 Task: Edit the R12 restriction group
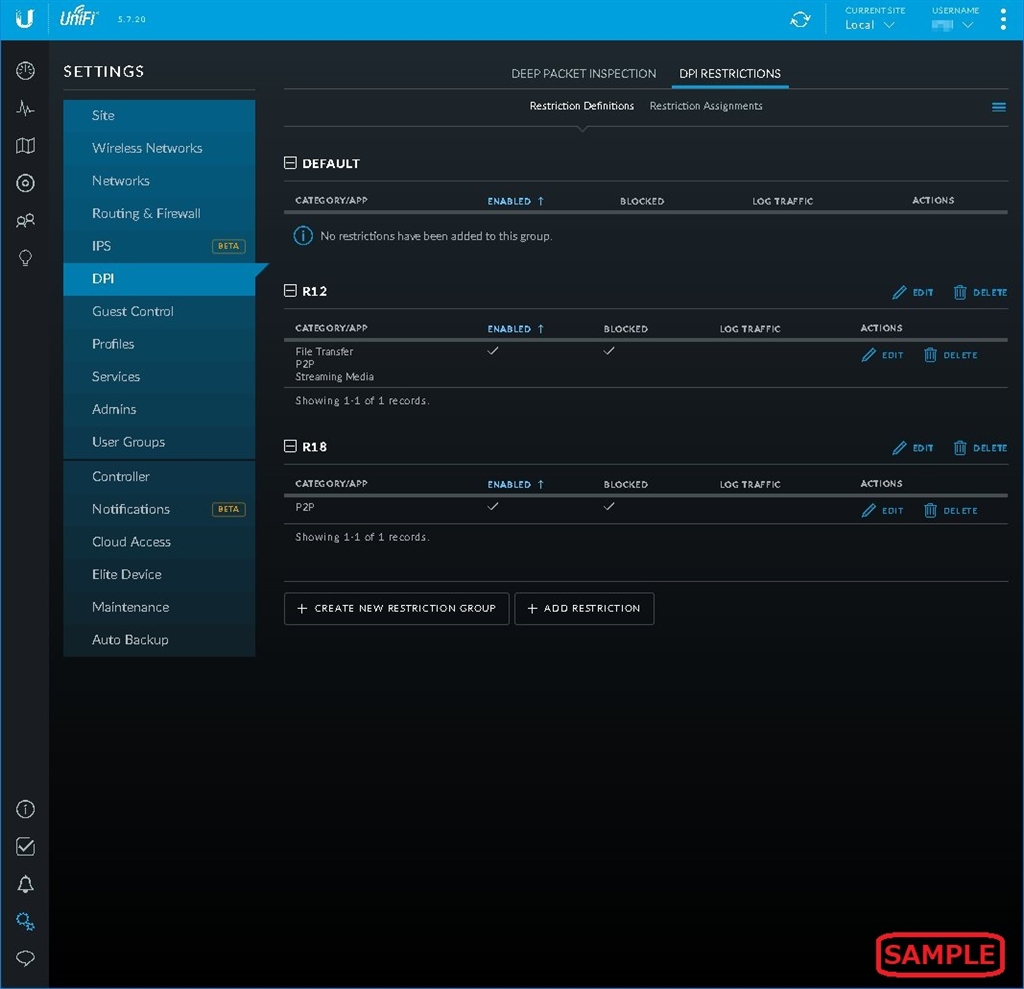[x=912, y=292]
